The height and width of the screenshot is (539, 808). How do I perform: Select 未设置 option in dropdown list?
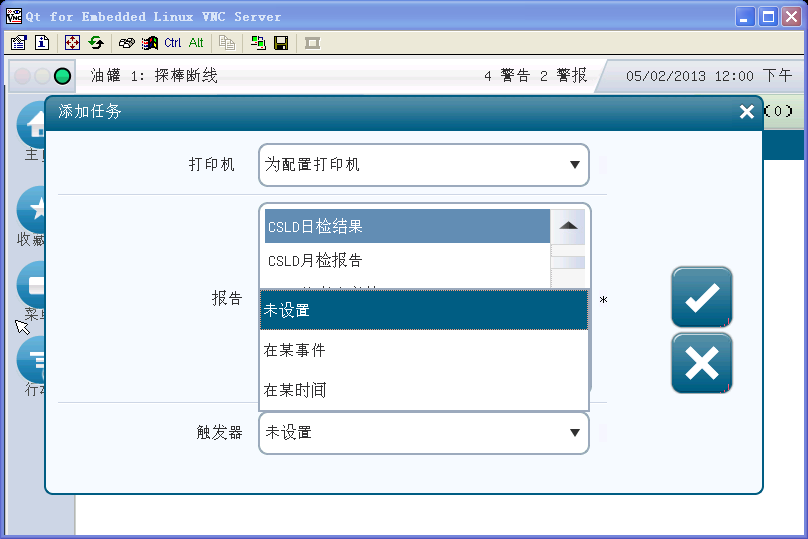[423, 310]
